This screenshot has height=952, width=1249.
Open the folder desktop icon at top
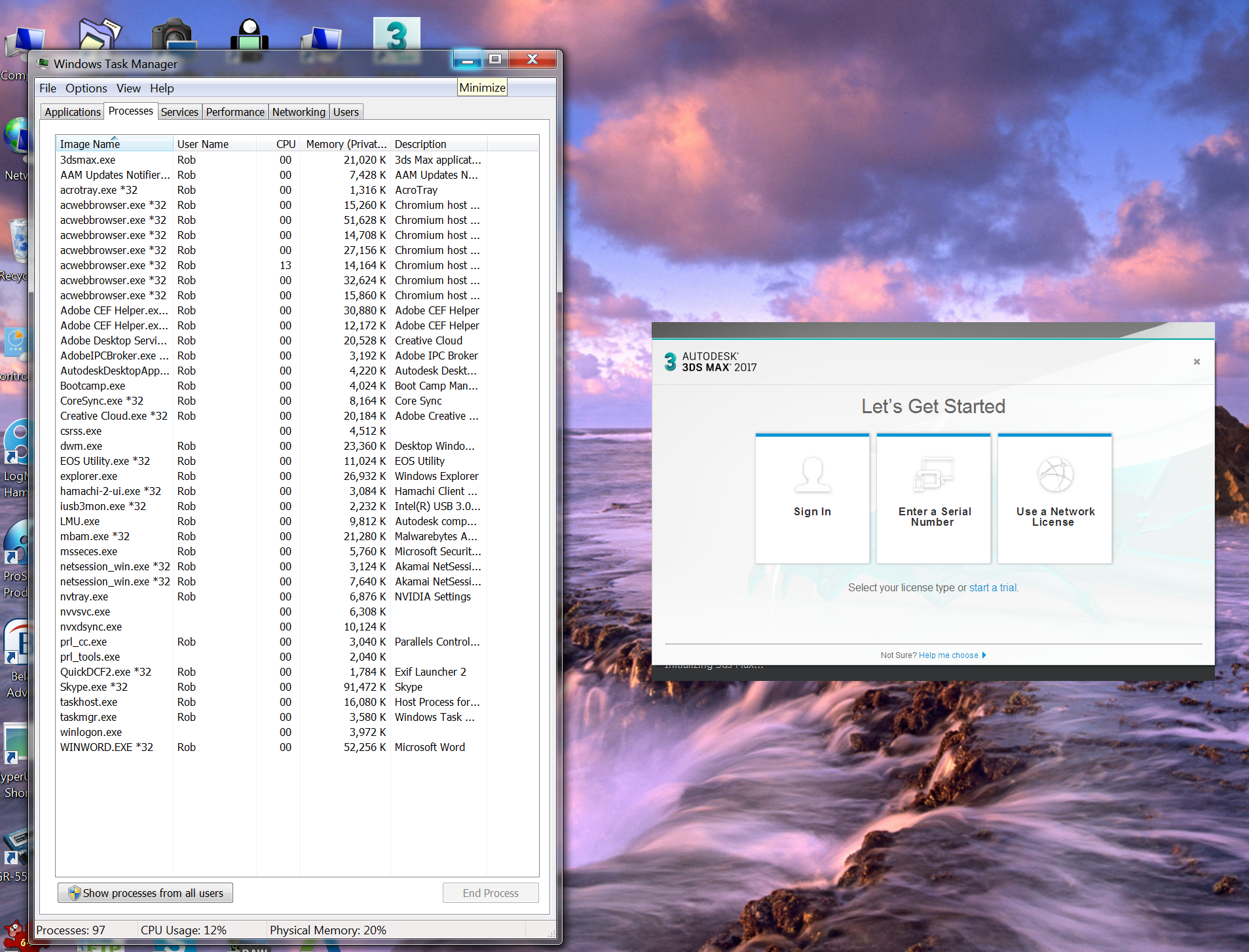pos(100,34)
